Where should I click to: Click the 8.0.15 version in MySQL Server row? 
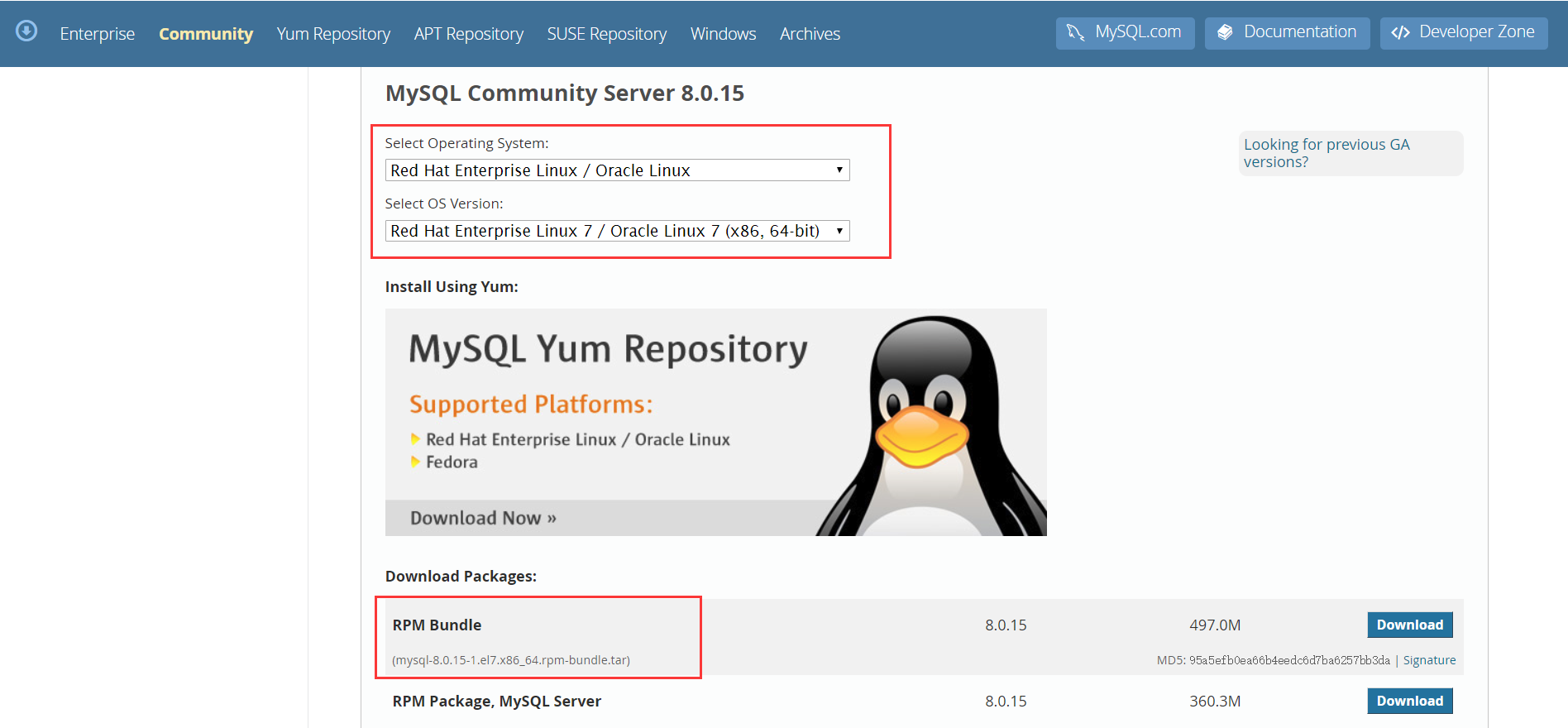point(1006,702)
